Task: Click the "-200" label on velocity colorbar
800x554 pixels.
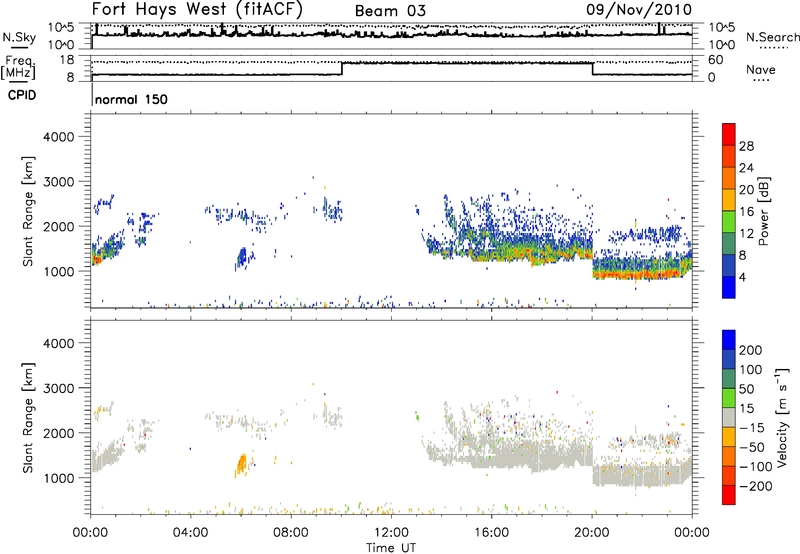Action: tap(756, 486)
